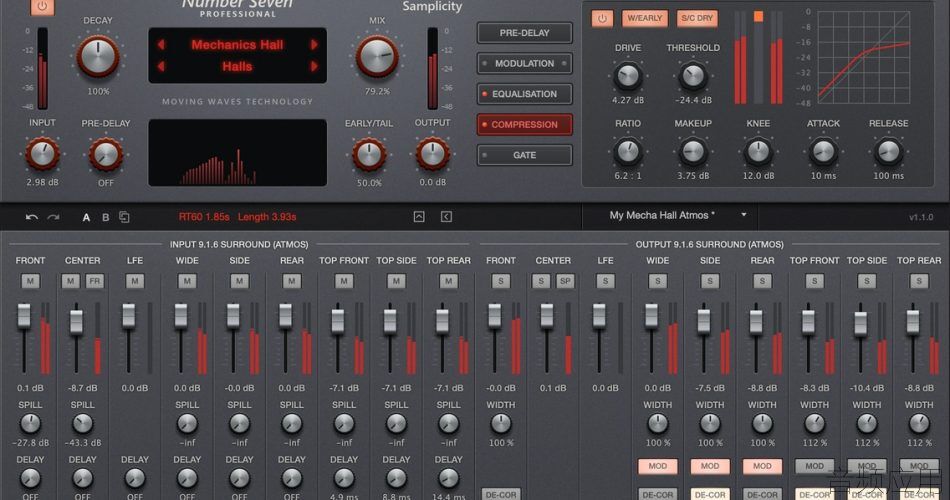
Task: Toggle the FR button on CENTER input
Action: 95,281
